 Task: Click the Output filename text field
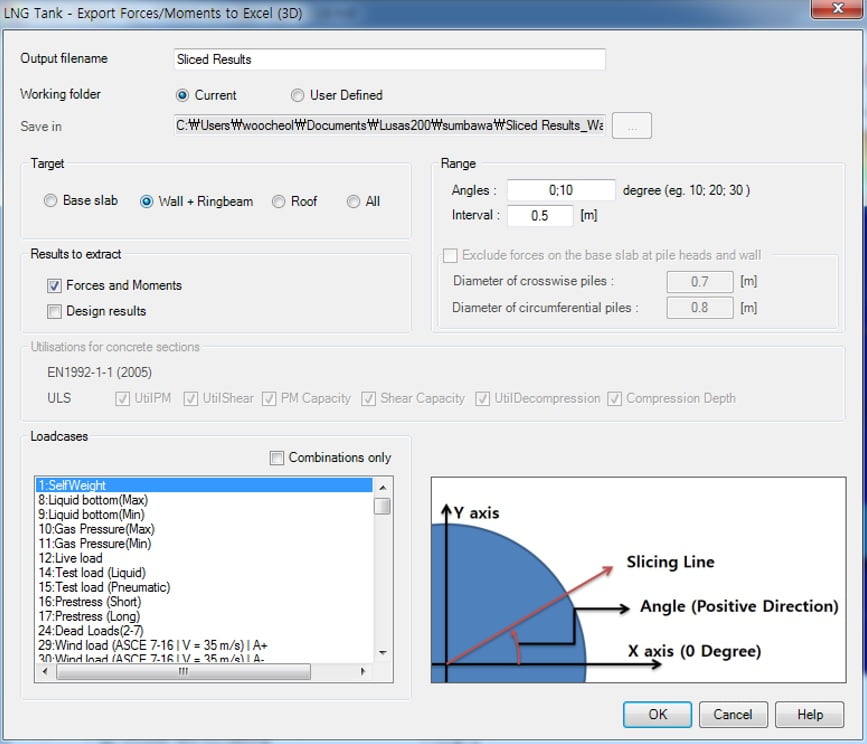[389, 59]
